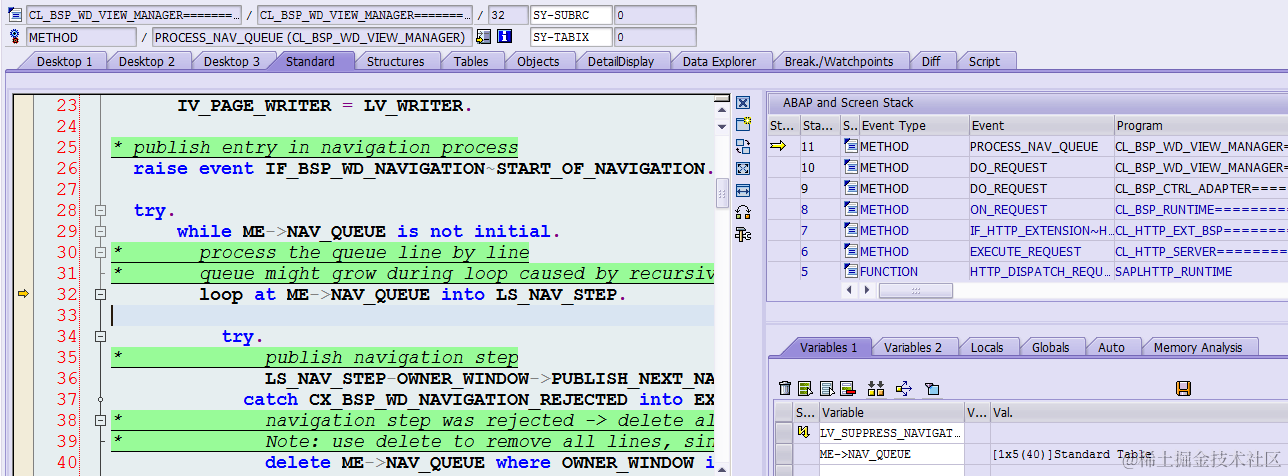This screenshot has width=1288, height=476.
Task: Select the Auto tab
Action: click(x=1111, y=347)
